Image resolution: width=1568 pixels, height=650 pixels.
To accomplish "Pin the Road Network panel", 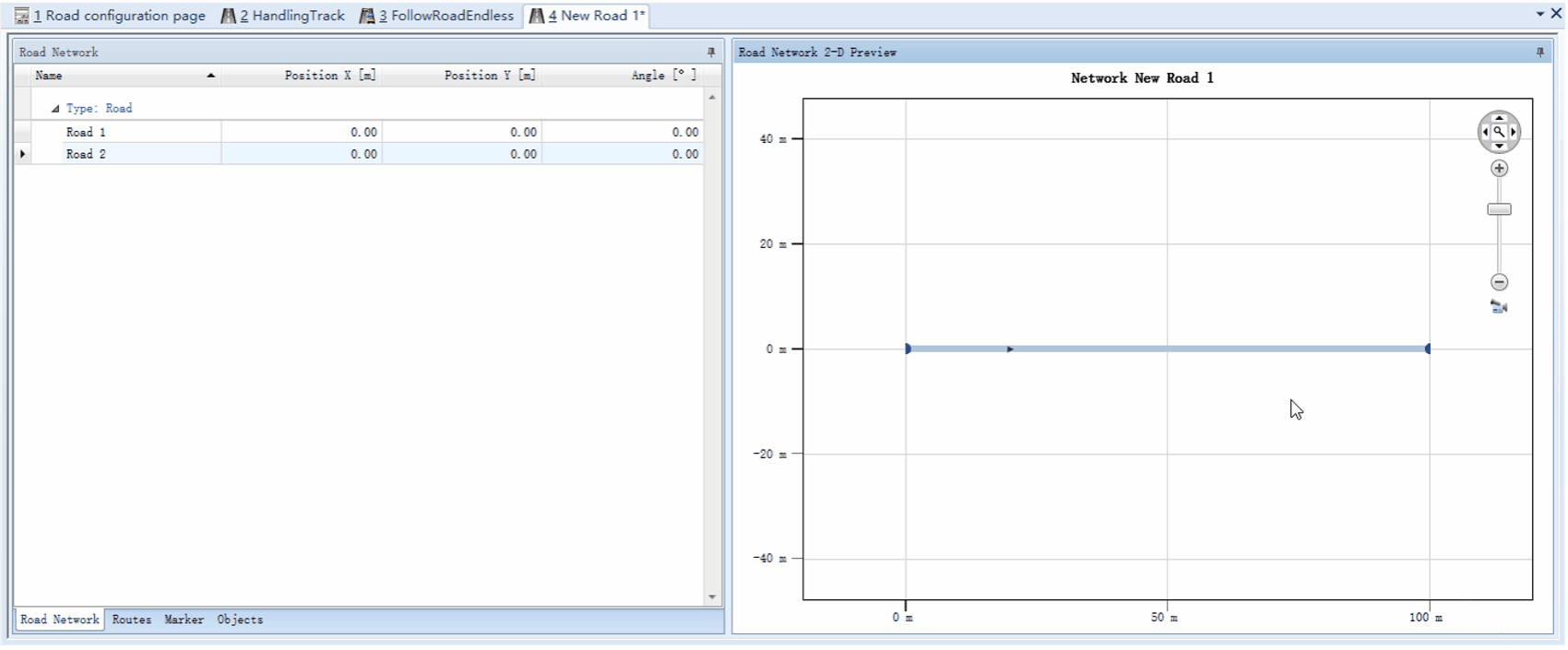I will (711, 53).
